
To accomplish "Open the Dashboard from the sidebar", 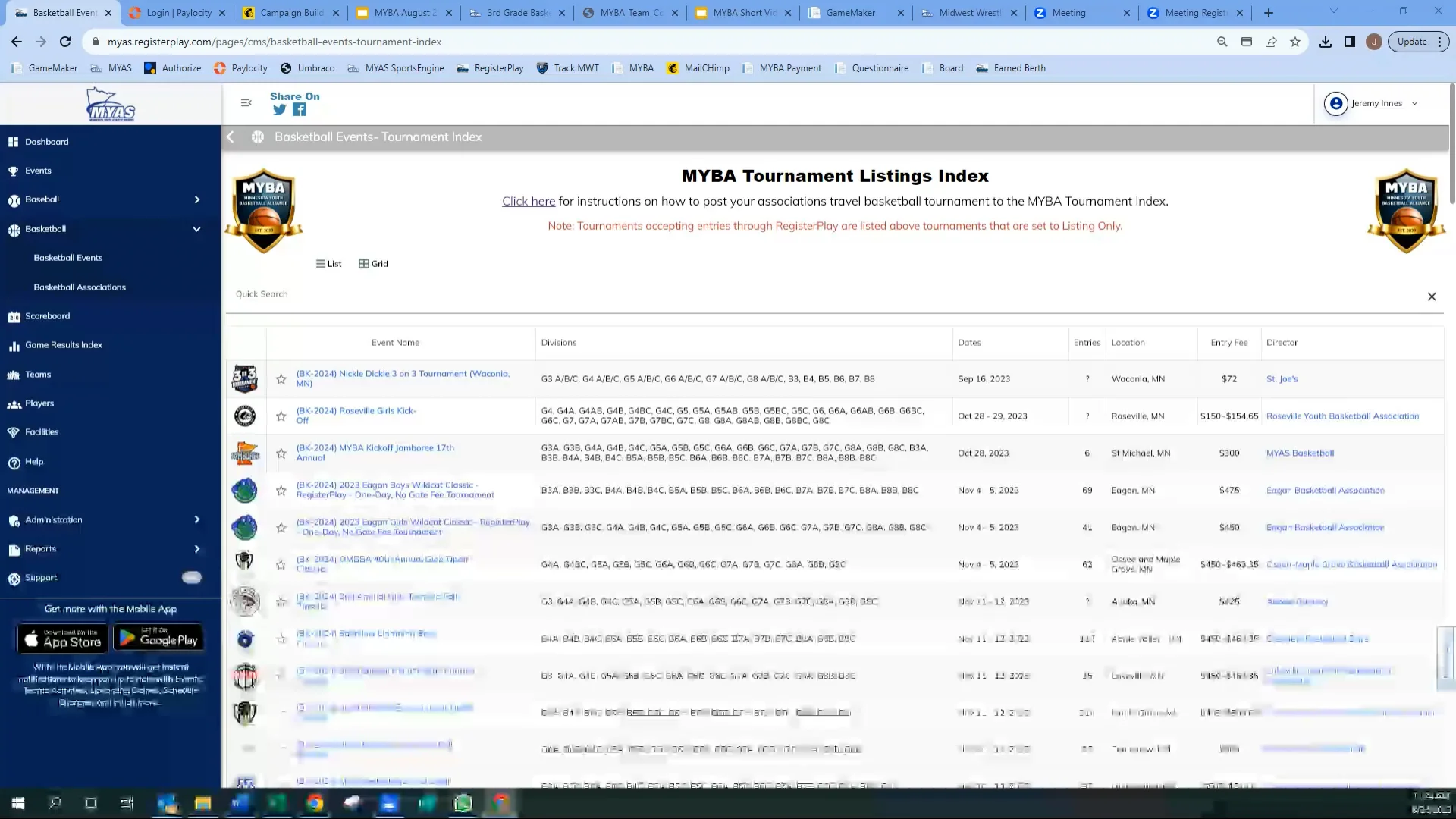I will point(47,142).
